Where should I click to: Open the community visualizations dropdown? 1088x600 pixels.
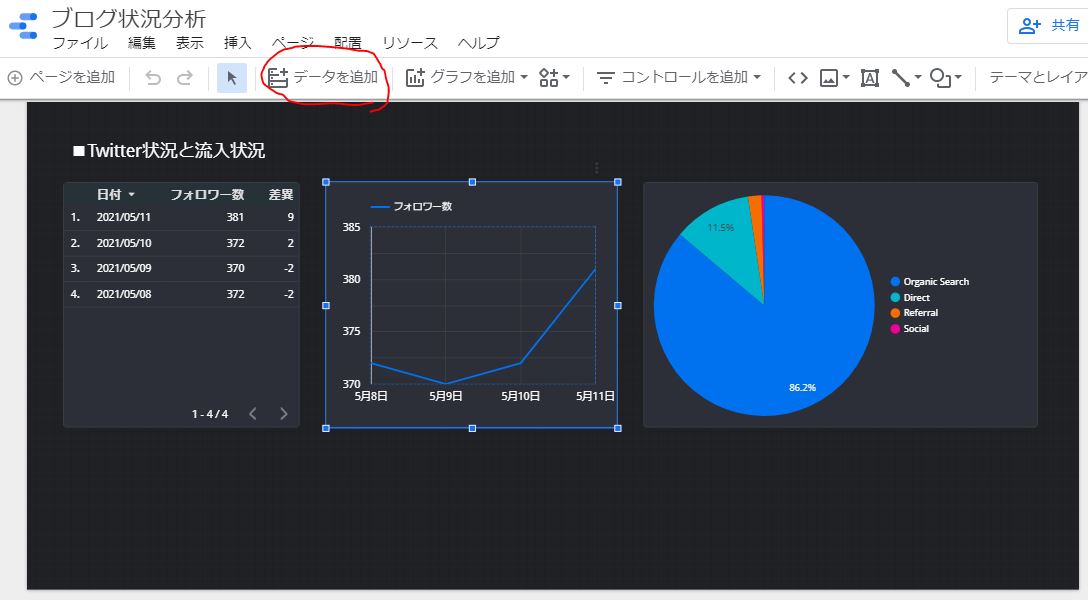[x=554, y=78]
